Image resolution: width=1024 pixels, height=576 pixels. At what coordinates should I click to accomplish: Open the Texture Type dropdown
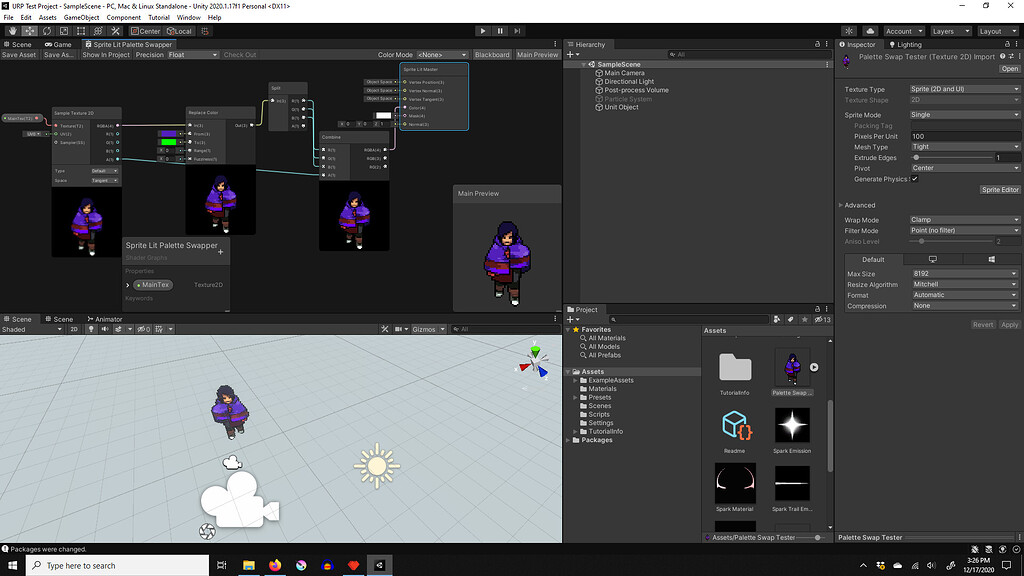click(x=963, y=88)
